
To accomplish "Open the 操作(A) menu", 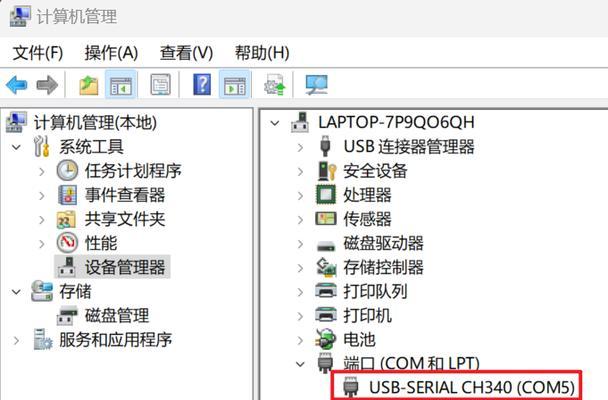I will pyautogui.click(x=111, y=53).
